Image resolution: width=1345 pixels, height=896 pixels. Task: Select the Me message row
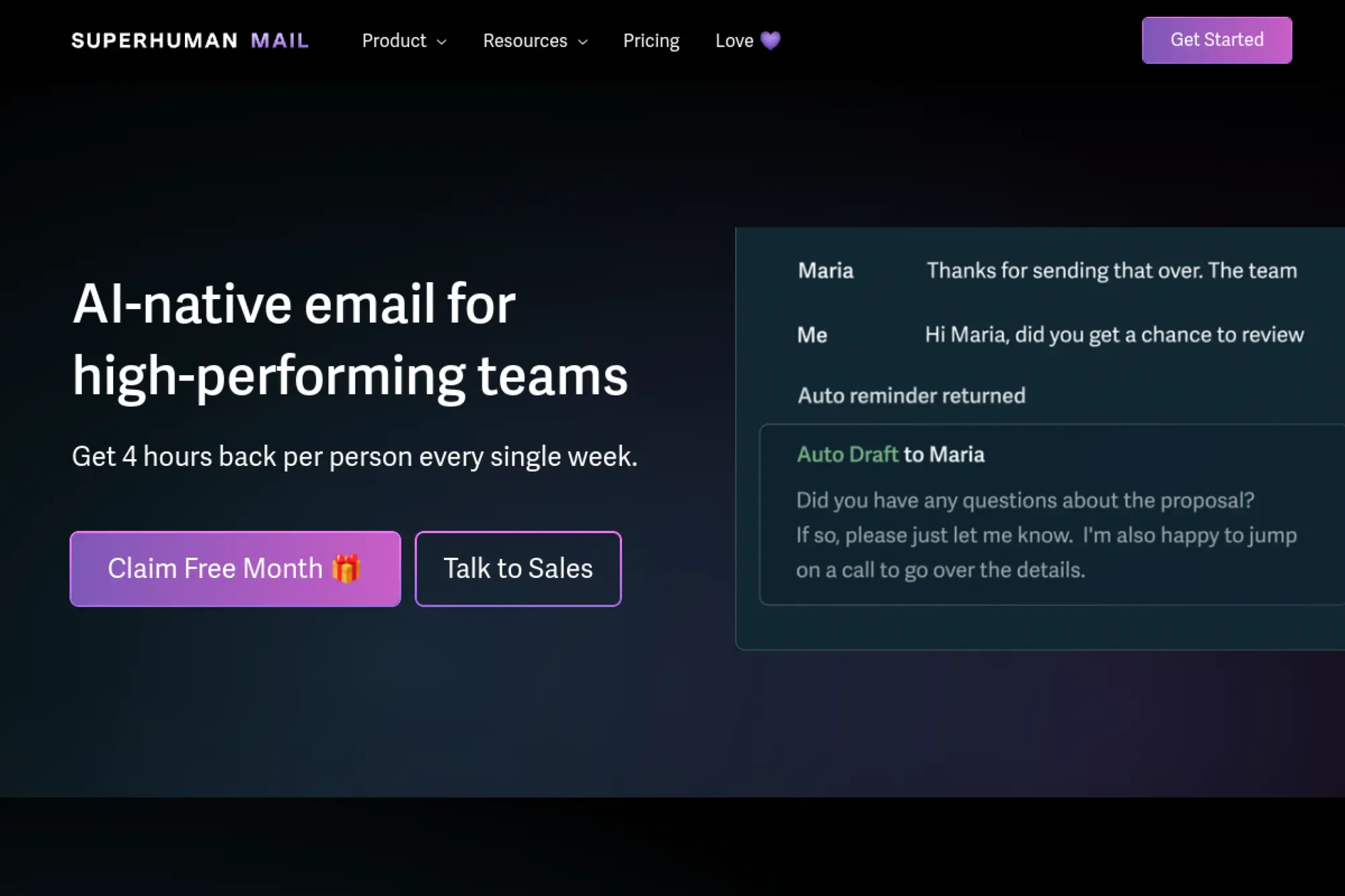(1049, 334)
